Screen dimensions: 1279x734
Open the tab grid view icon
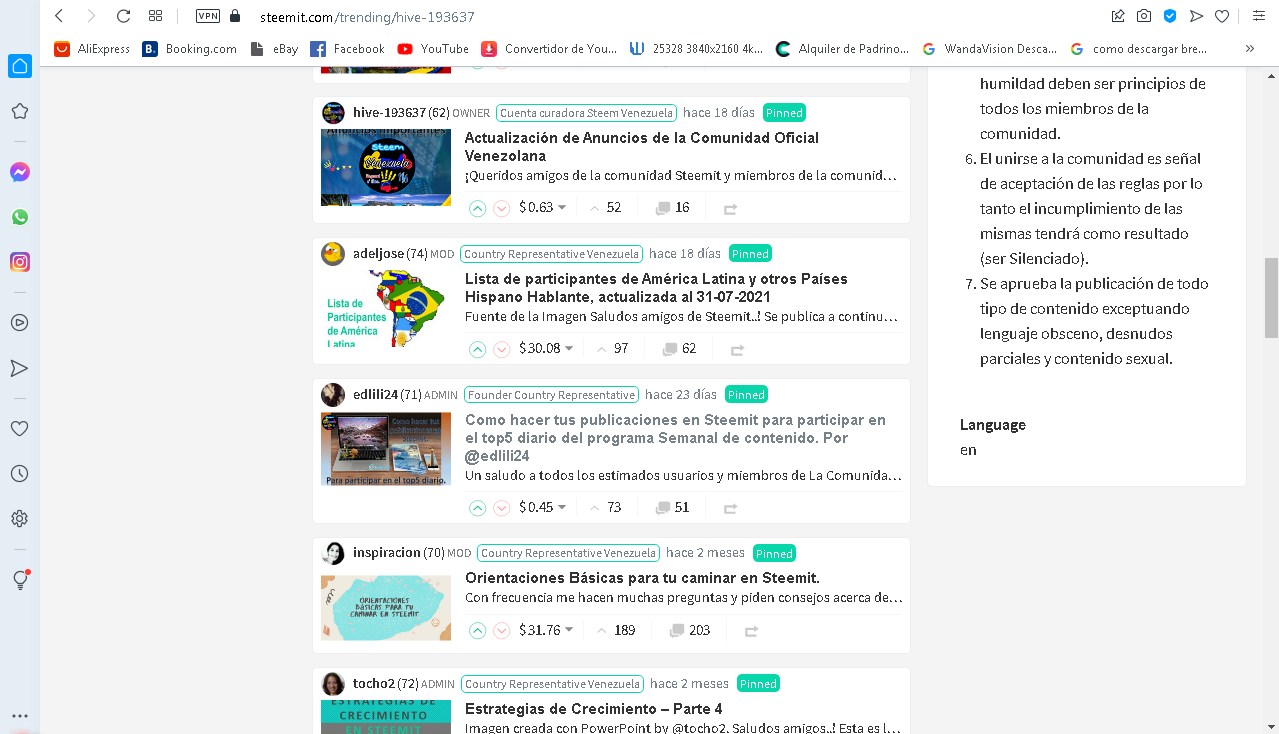(155, 16)
